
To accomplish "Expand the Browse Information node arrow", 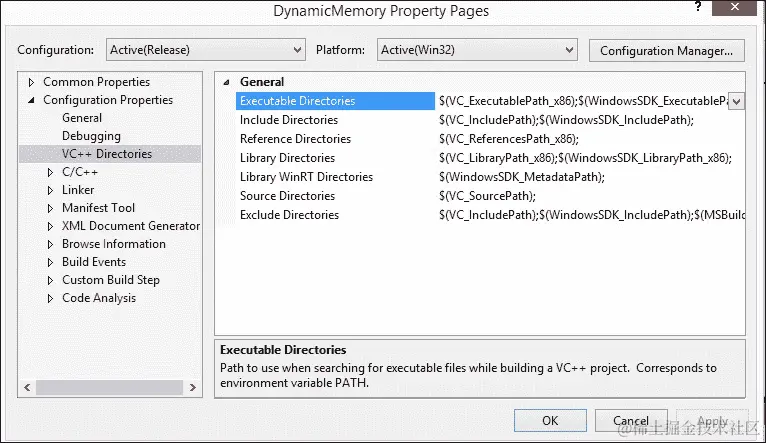I will click(x=50, y=244).
